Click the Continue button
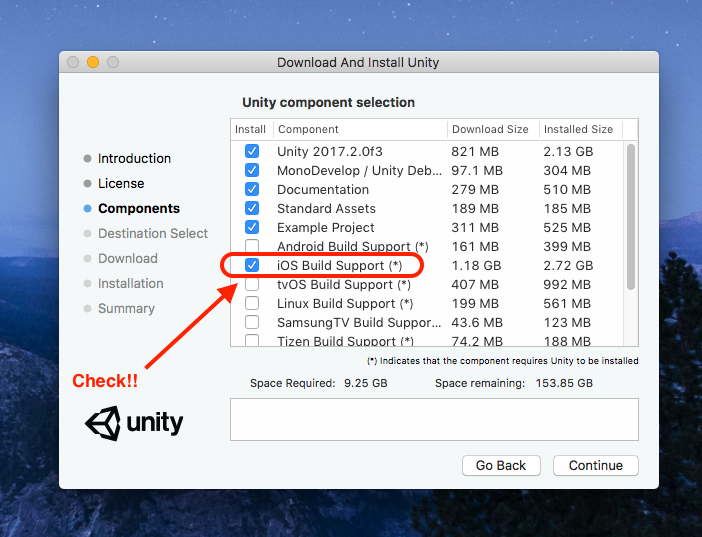 (x=595, y=466)
